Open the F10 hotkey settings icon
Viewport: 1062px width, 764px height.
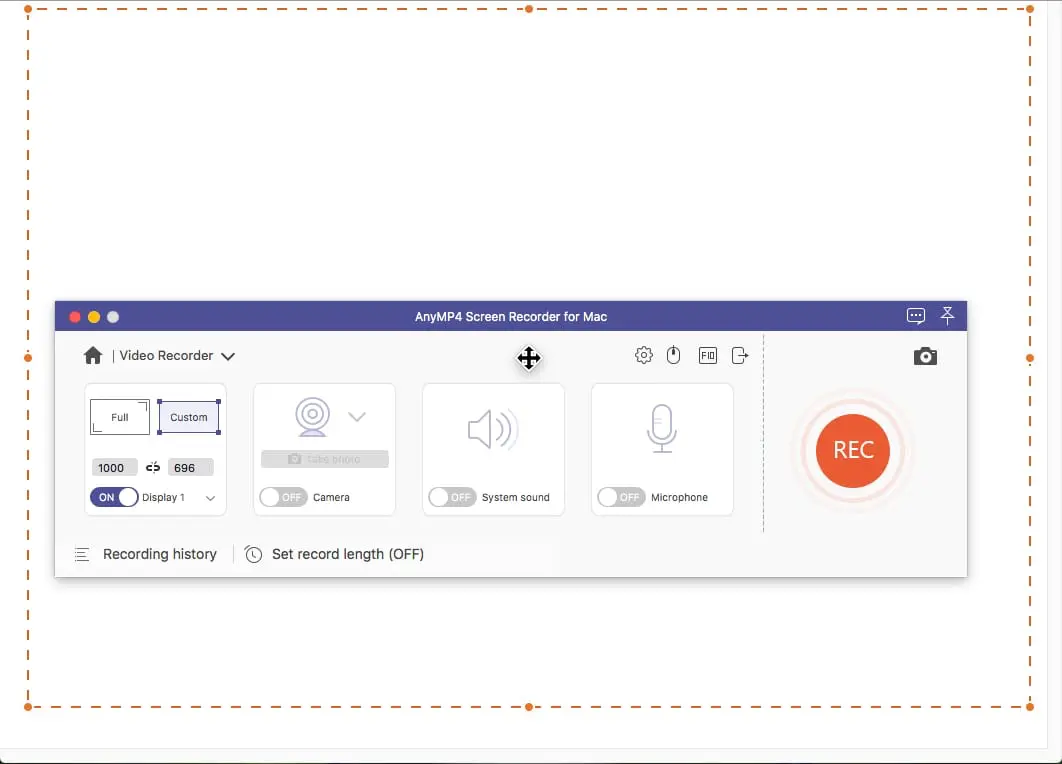[x=707, y=355]
